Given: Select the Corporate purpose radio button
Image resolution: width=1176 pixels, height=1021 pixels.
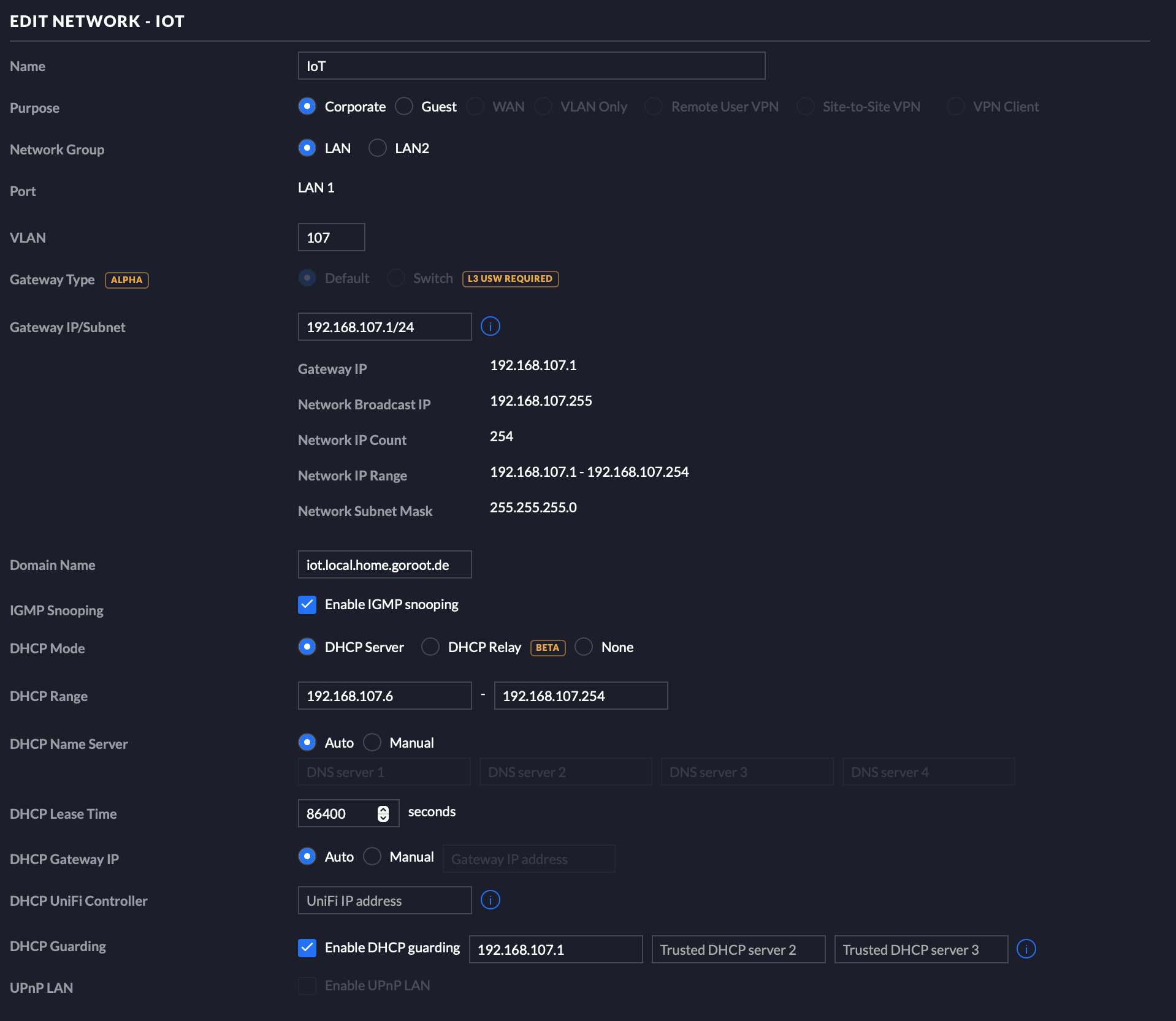Looking at the screenshot, I should [x=307, y=106].
